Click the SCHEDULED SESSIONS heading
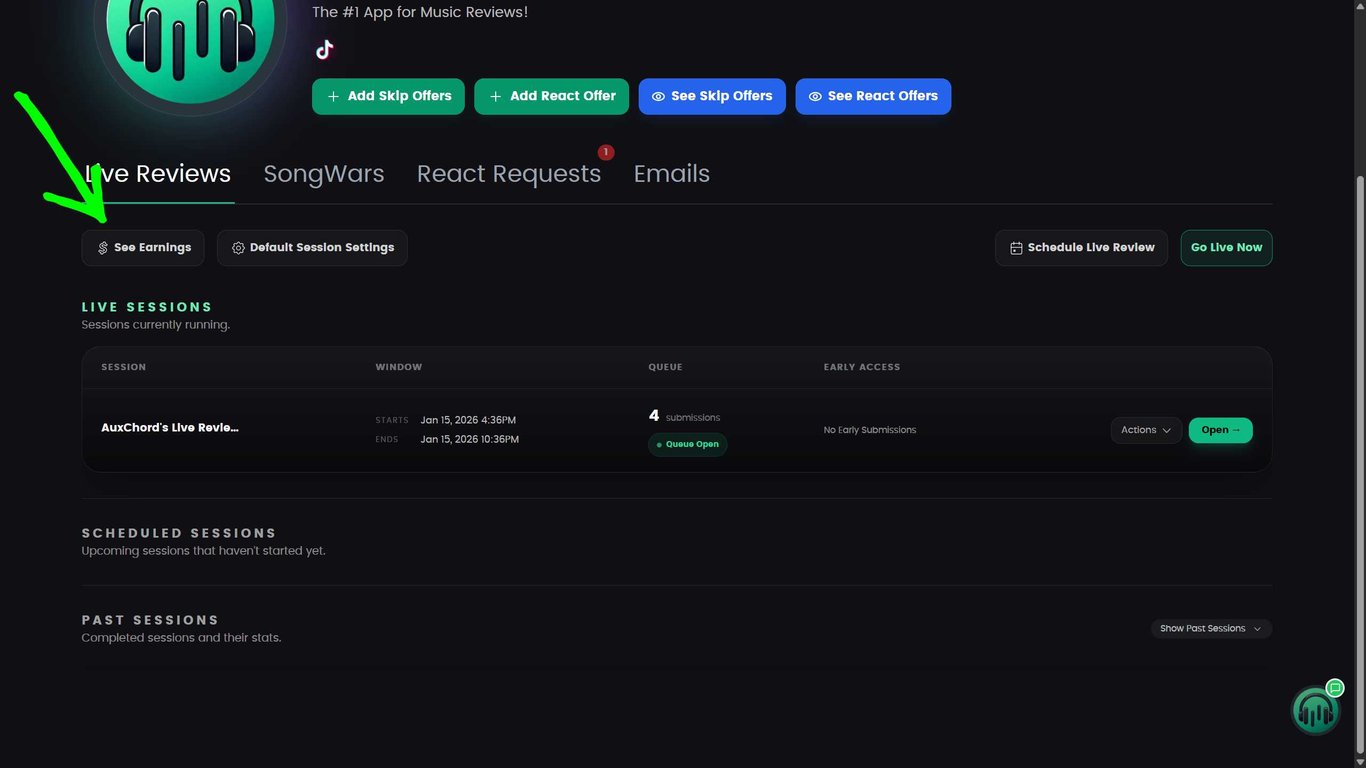Viewport: 1366px width, 768px height. (x=179, y=533)
